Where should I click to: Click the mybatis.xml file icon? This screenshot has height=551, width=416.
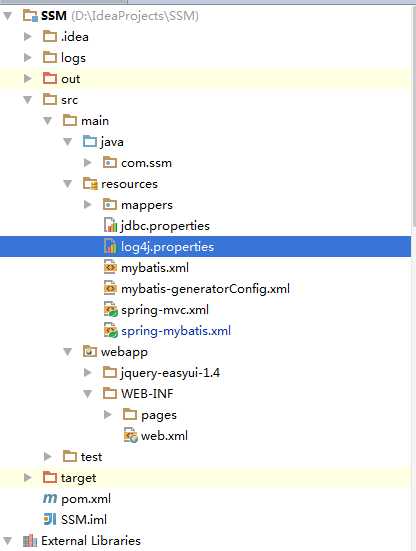(x=110, y=267)
